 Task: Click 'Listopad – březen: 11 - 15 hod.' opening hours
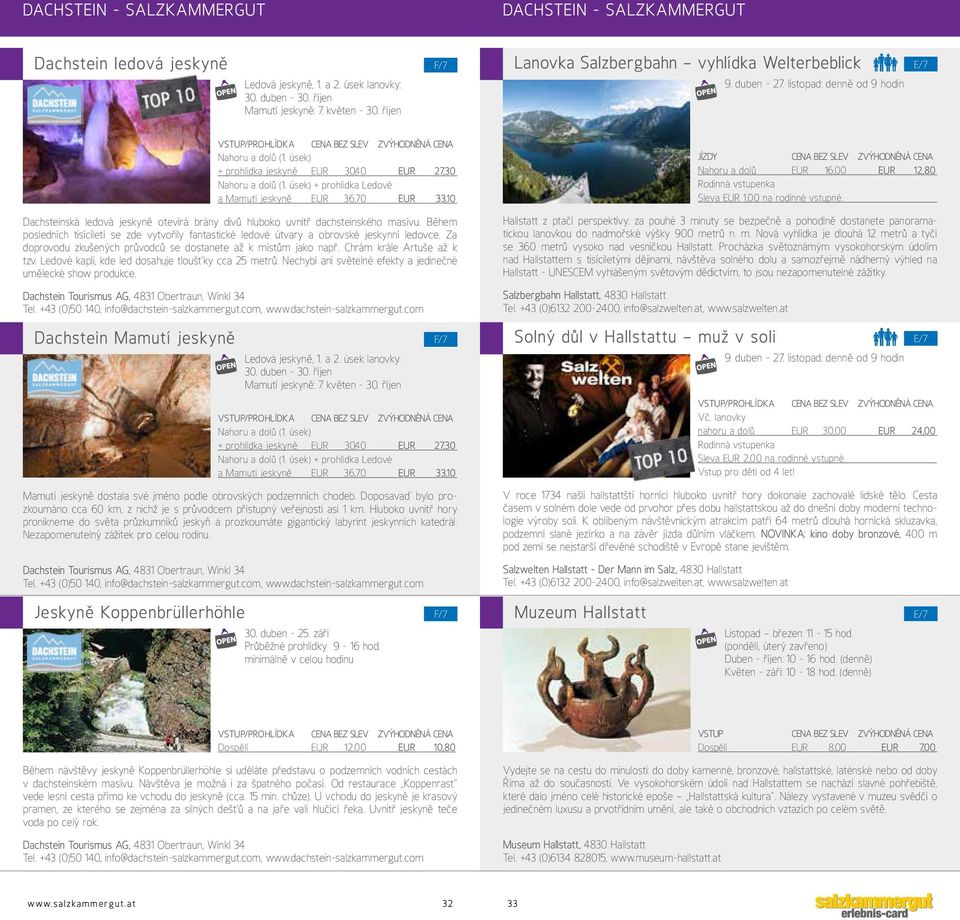coord(788,634)
